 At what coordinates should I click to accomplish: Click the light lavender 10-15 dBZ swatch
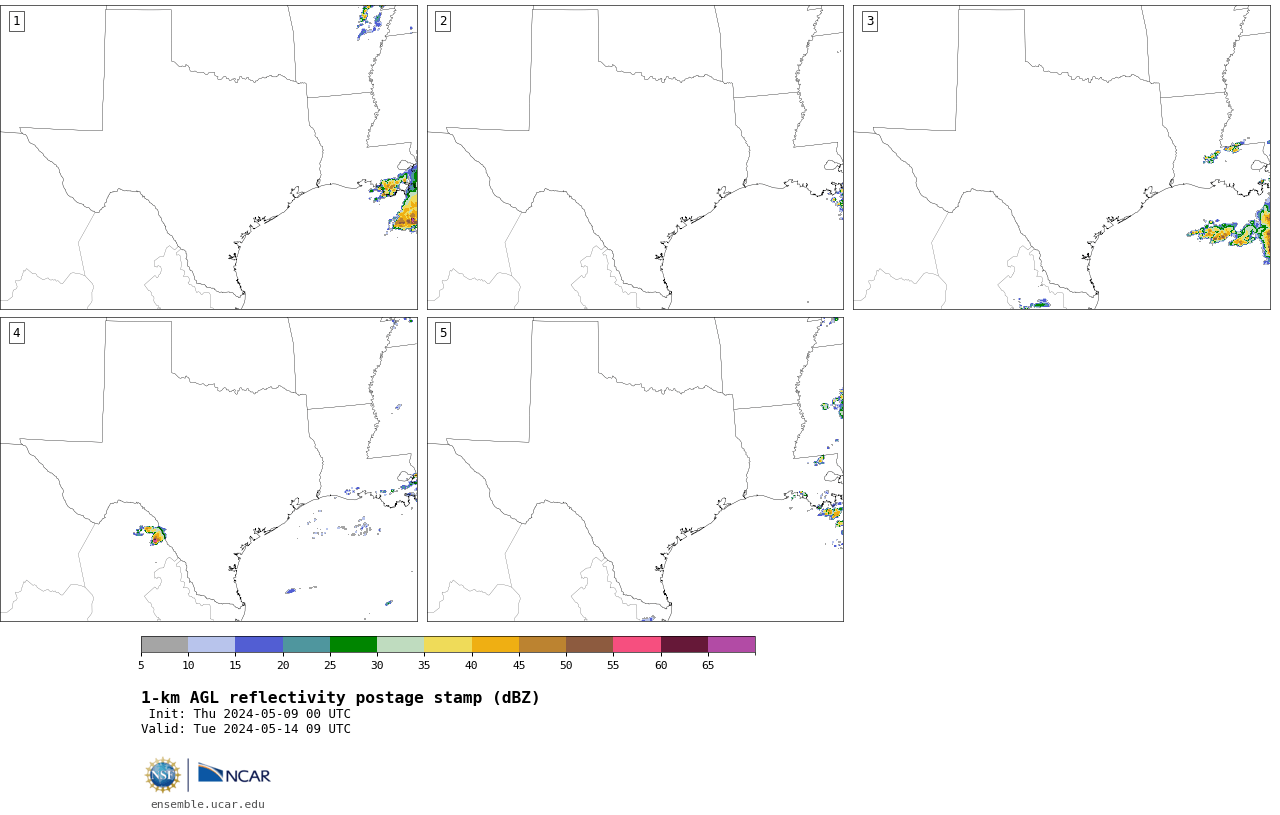point(212,645)
